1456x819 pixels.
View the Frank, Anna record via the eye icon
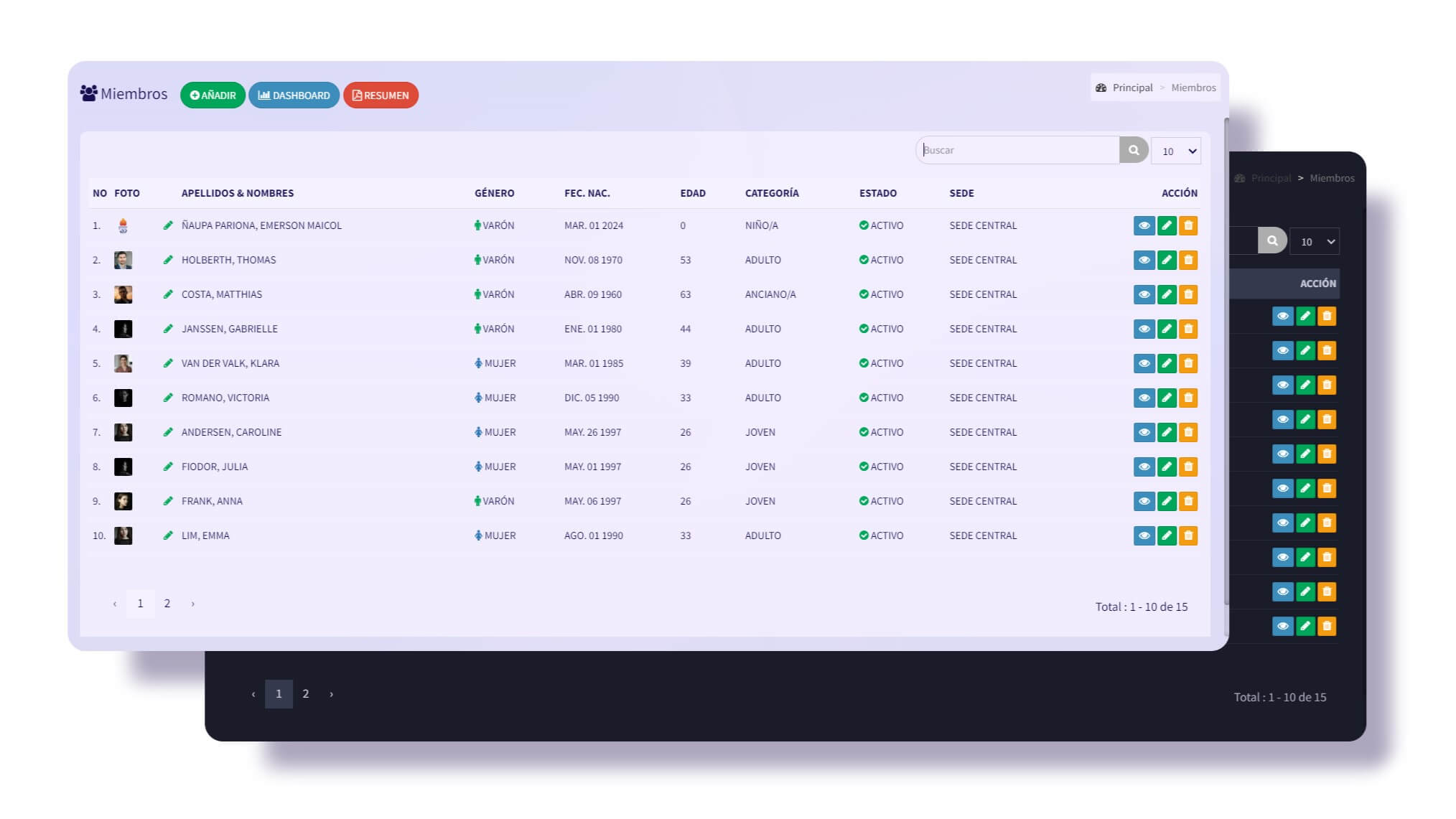1144,501
